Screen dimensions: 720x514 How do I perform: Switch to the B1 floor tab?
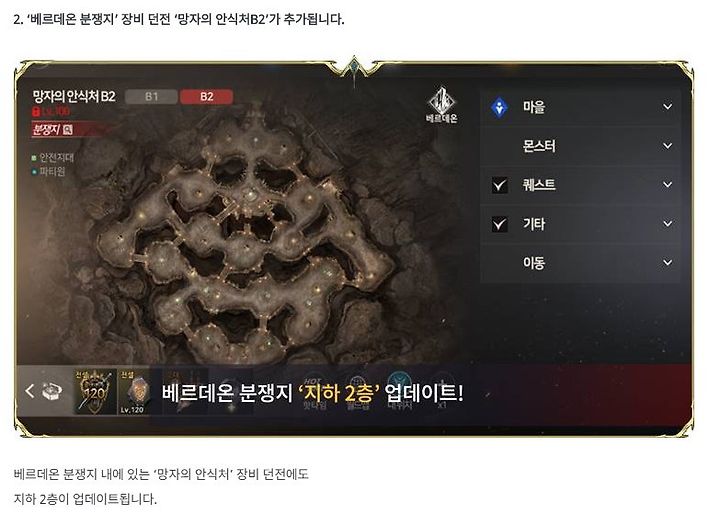(152, 96)
